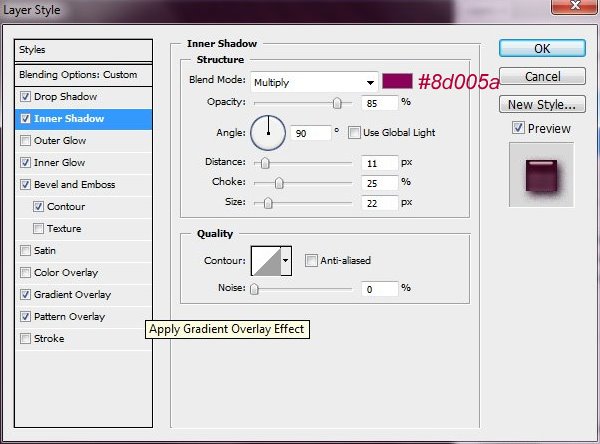This screenshot has width=600, height=444.
Task: Expand the Contour dropdown arrow
Action: (286, 261)
